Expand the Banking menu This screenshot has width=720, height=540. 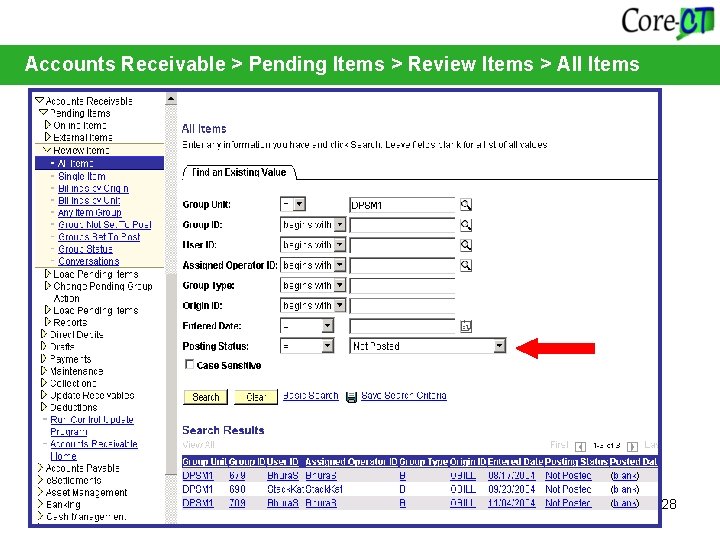pyautogui.click(x=40, y=504)
